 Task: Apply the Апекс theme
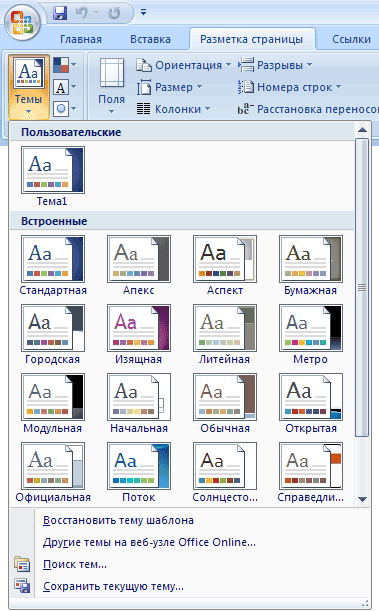coord(139,265)
